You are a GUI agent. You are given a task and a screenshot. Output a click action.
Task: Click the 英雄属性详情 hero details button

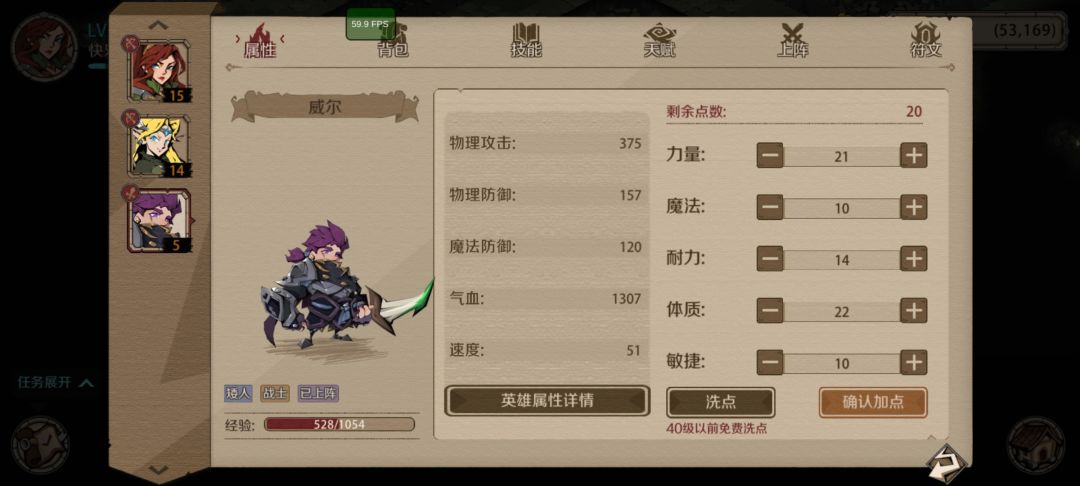coord(547,401)
